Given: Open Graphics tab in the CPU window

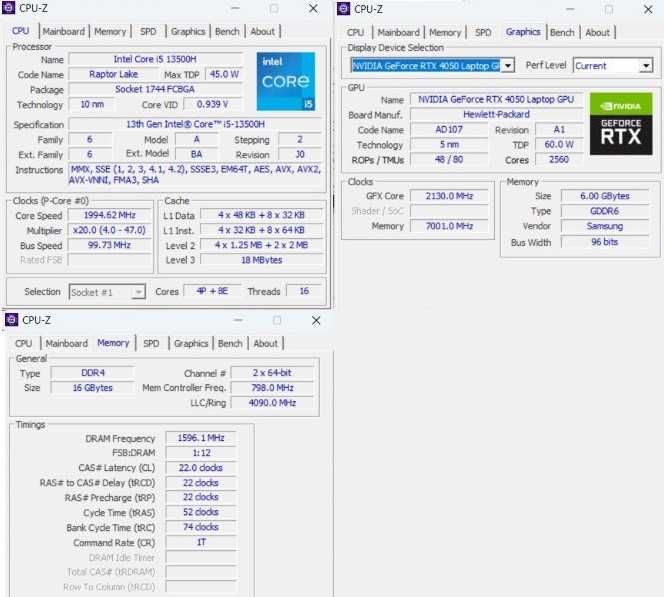Looking at the screenshot, I should [x=188, y=31].
